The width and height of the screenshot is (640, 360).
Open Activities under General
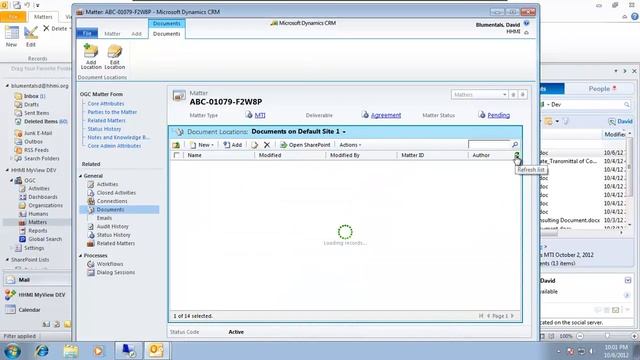(107, 184)
